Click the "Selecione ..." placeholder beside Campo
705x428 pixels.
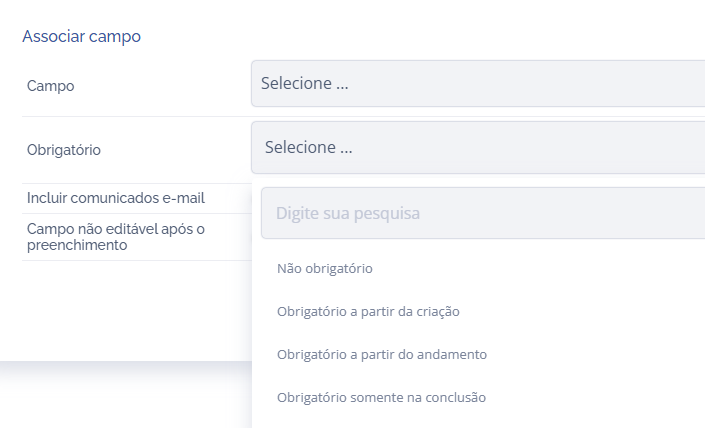coord(305,84)
